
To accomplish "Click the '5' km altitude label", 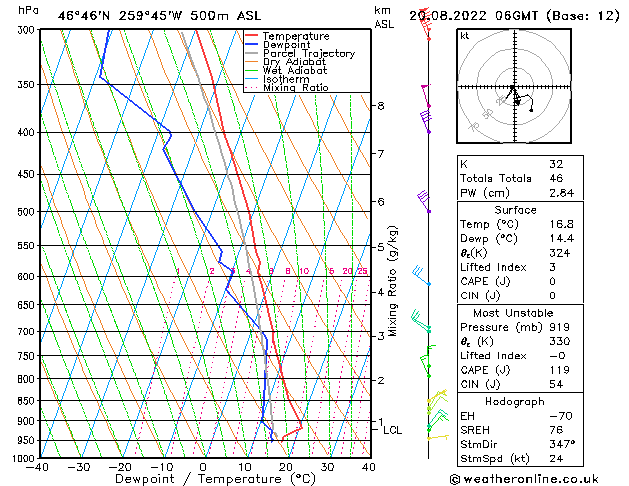I will 381,247.
